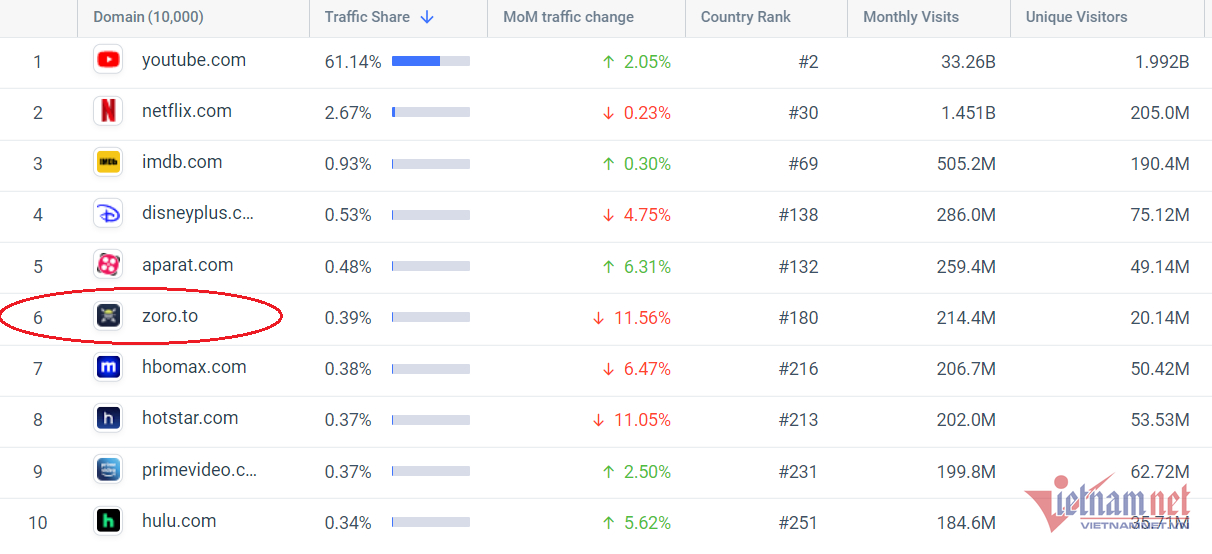Image resolution: width=1212 pixels, height=554 pixels.
Task: Click the Netflix logo icon
Action: point(108,111)
